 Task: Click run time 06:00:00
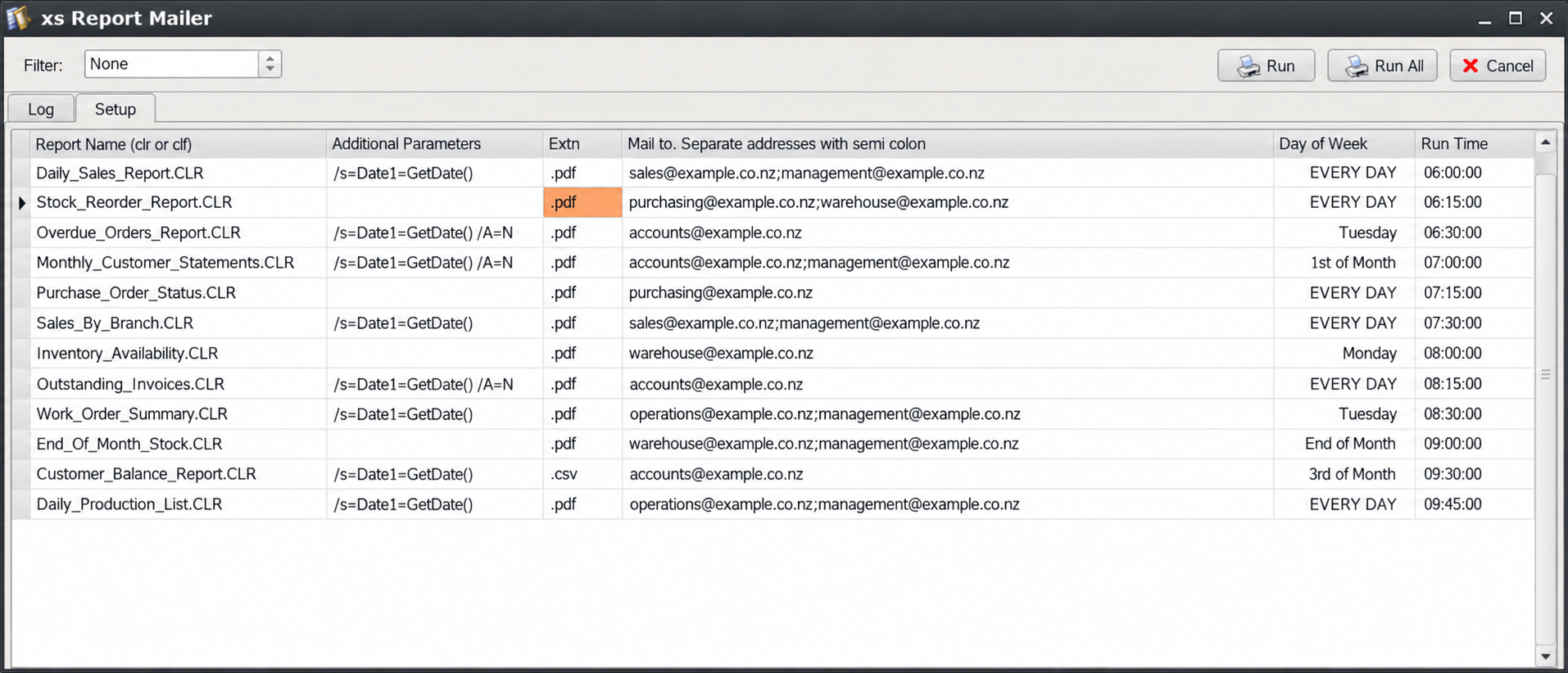click(1475, 173)
